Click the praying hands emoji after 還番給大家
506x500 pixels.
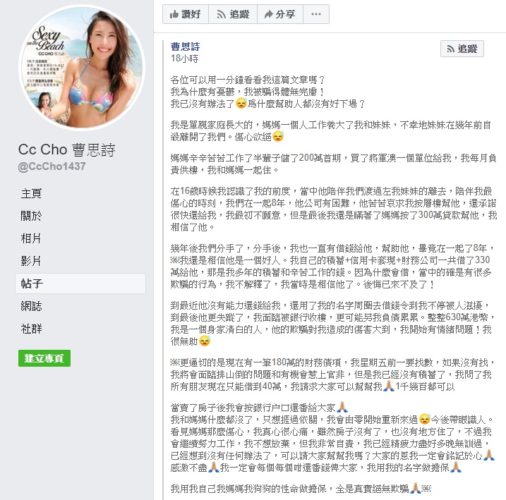tap(342, 407)
